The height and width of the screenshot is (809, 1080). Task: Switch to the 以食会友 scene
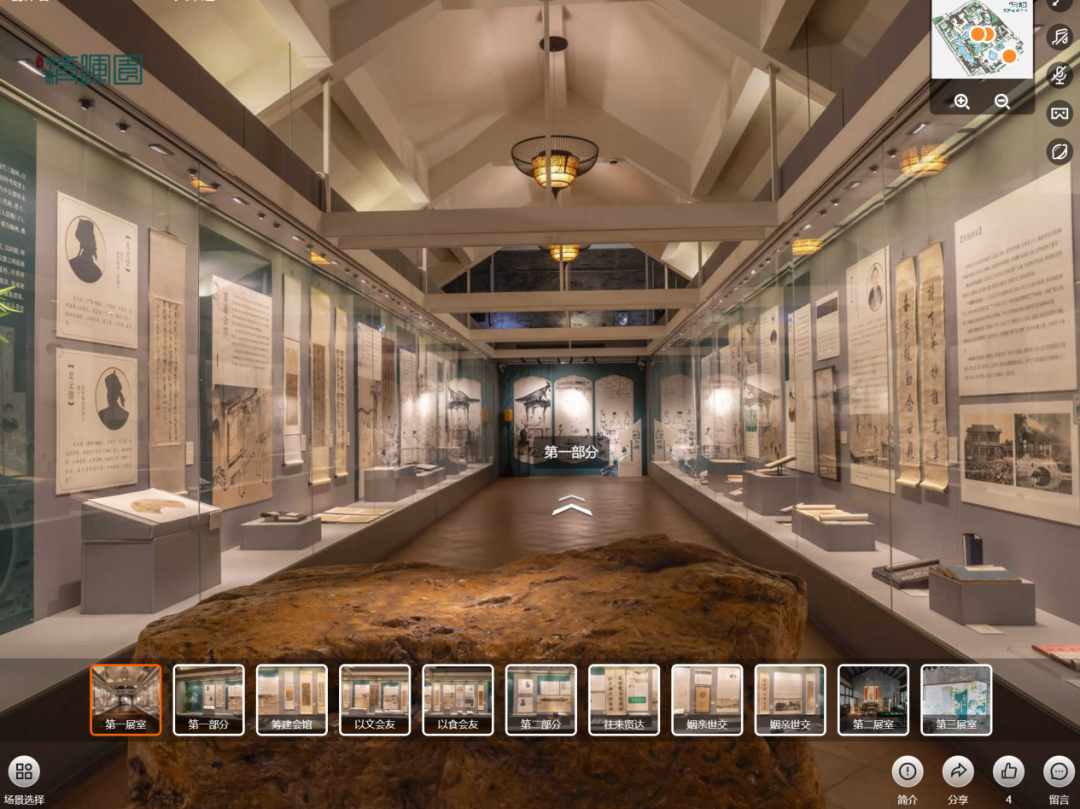pyautogui.click(x=457, y=699)
